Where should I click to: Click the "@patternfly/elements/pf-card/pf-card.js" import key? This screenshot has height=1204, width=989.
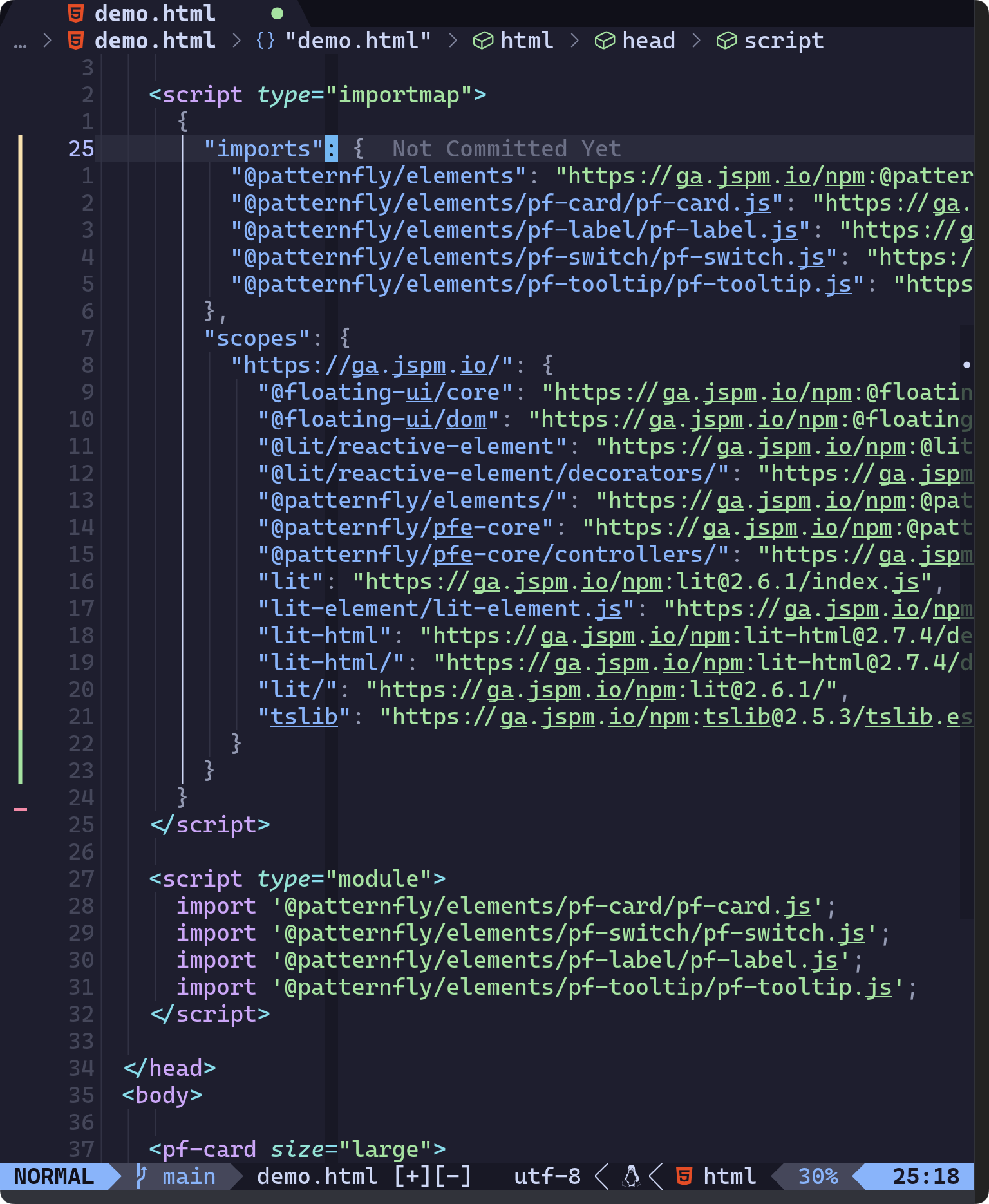pyautogui.click(x=507, y=203)
